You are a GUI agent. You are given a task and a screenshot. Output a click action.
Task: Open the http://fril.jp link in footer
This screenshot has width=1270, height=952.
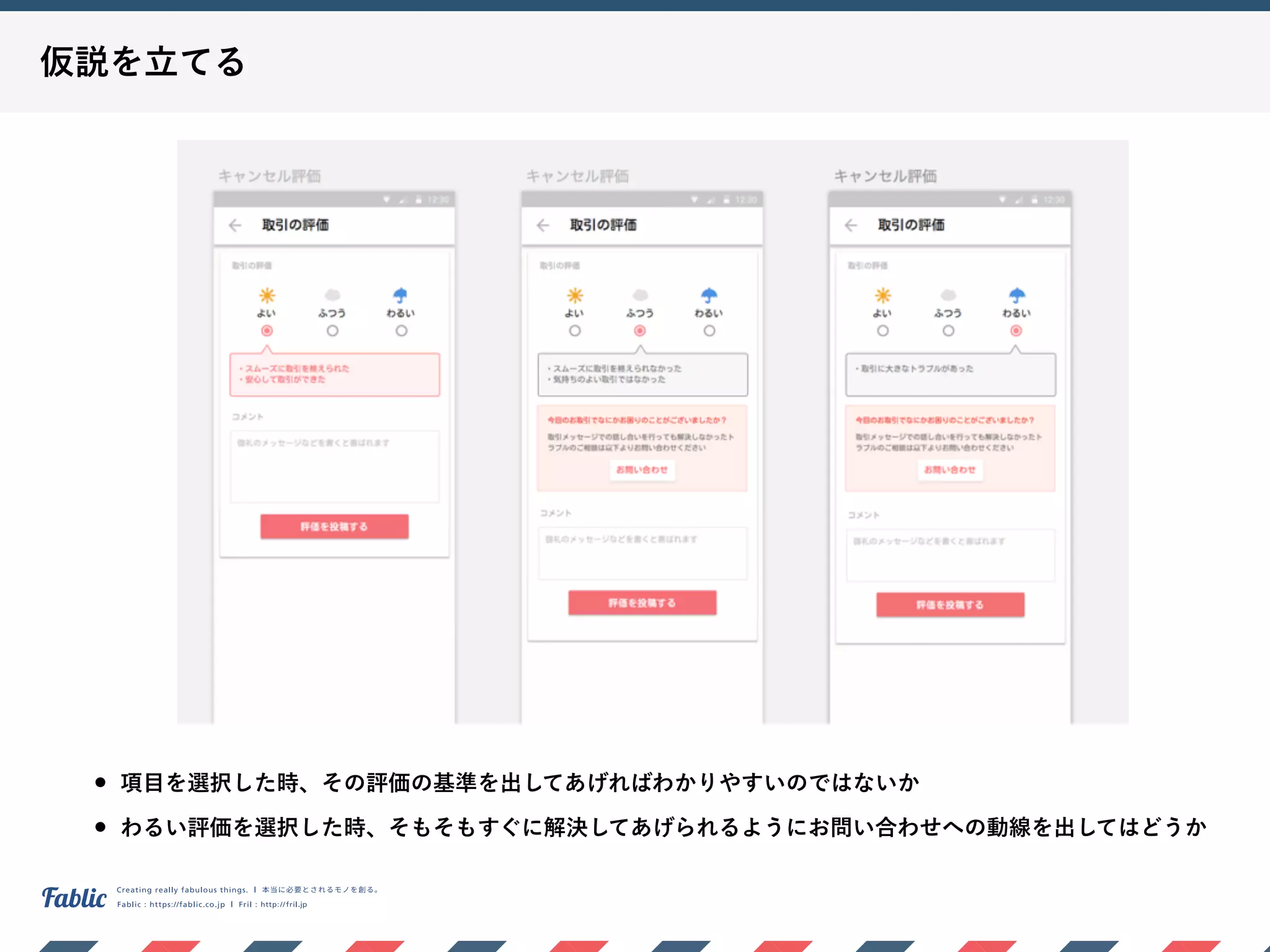(284, 904)
